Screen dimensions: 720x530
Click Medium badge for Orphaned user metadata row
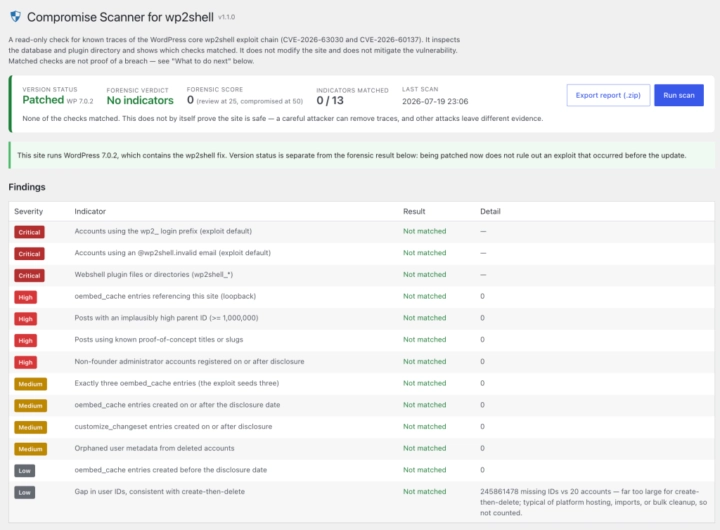[x=30, y=449]
